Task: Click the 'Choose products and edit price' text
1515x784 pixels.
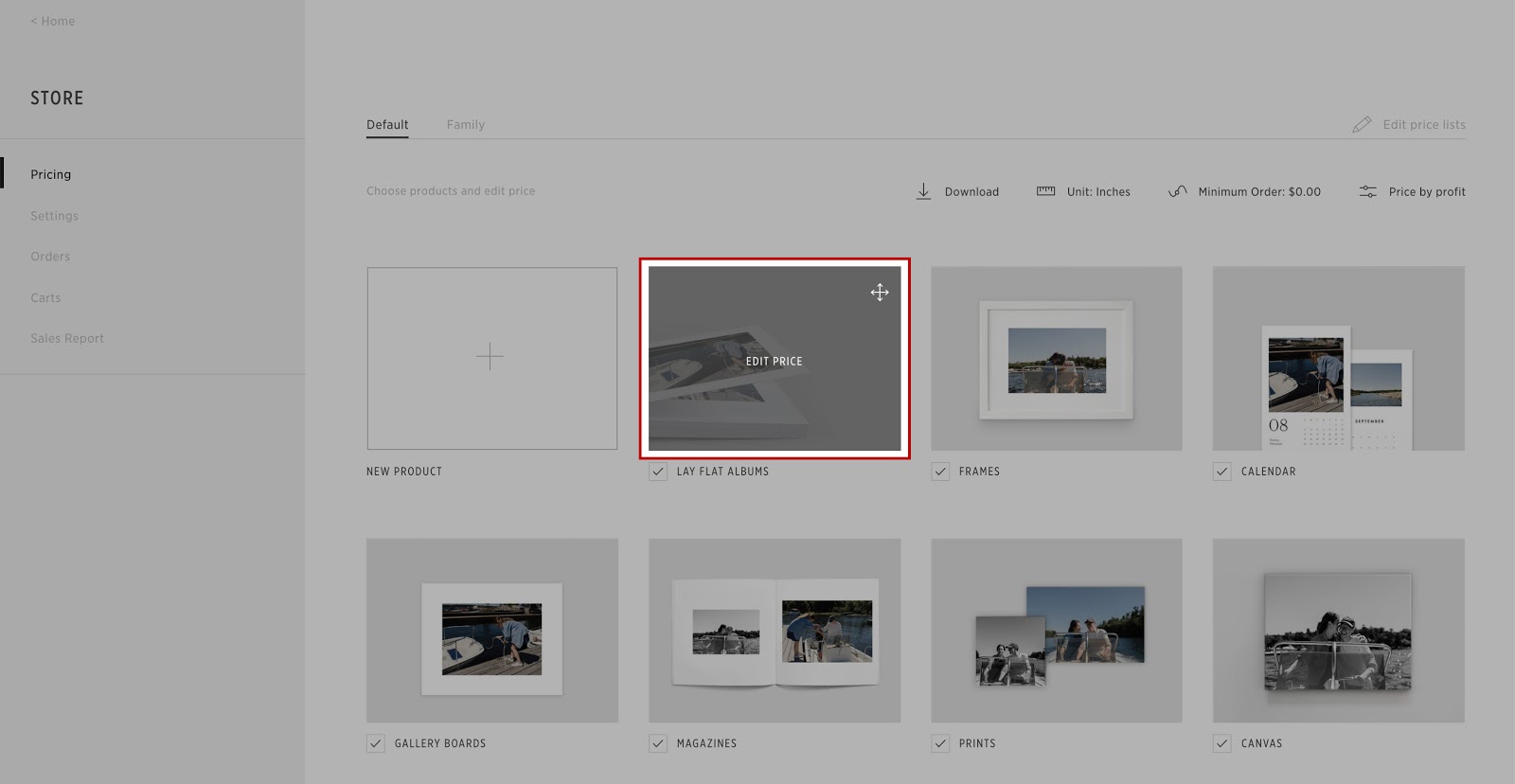Action: point(451,191)
